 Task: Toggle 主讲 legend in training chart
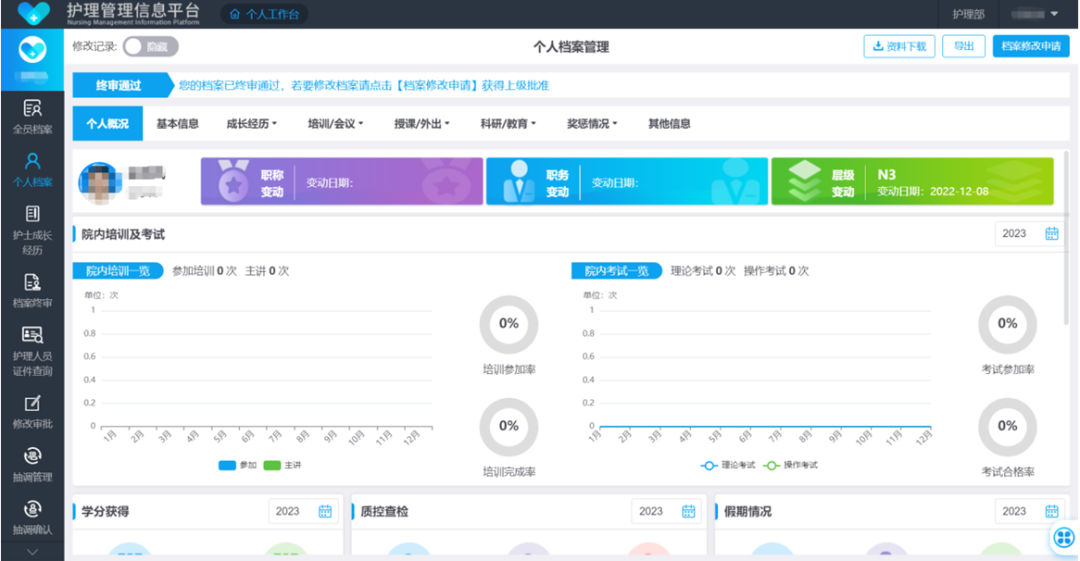(x=282, y=465)
